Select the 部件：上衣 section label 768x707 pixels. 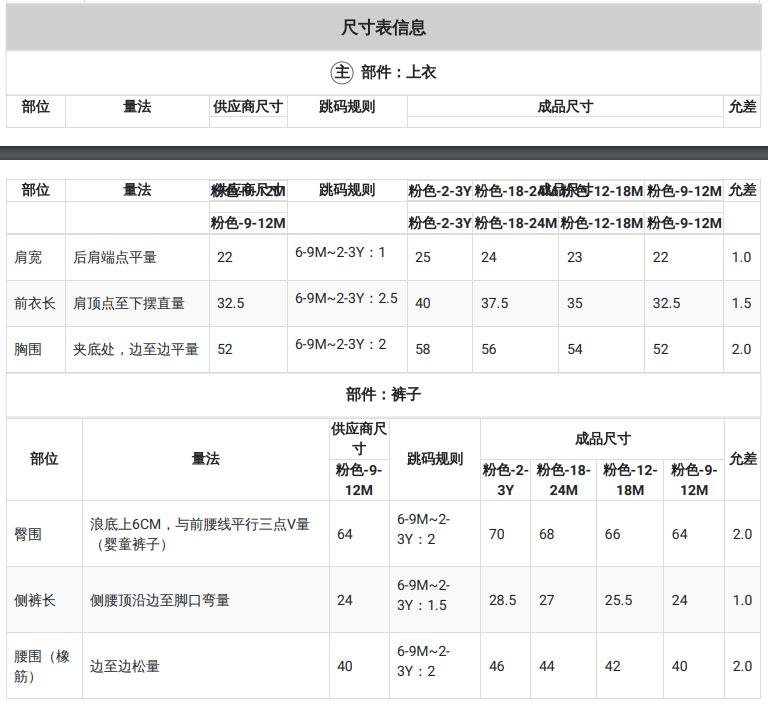pyautogui.click(x=398, y=72)
